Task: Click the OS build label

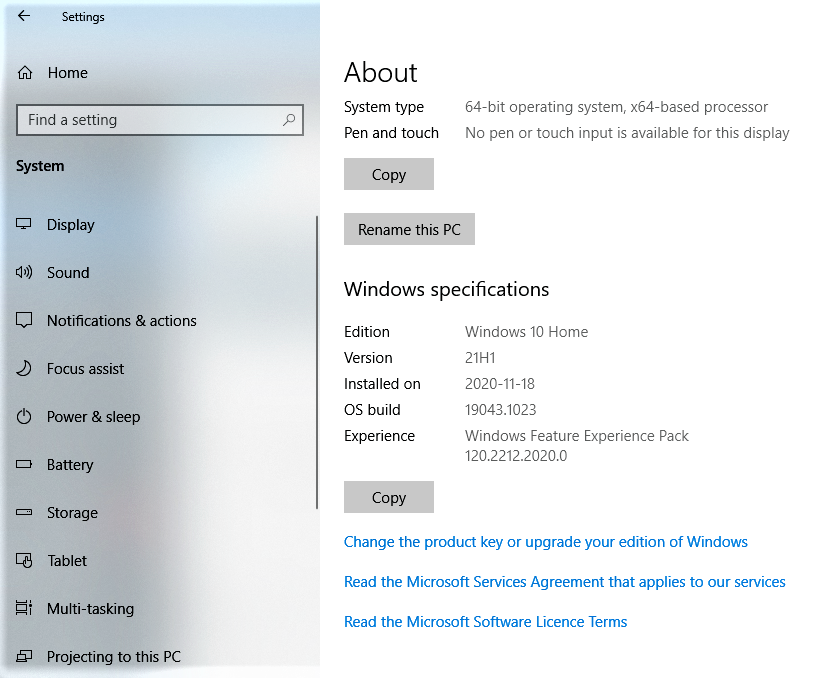Action: pyautogui.click(x=372, y=409)
